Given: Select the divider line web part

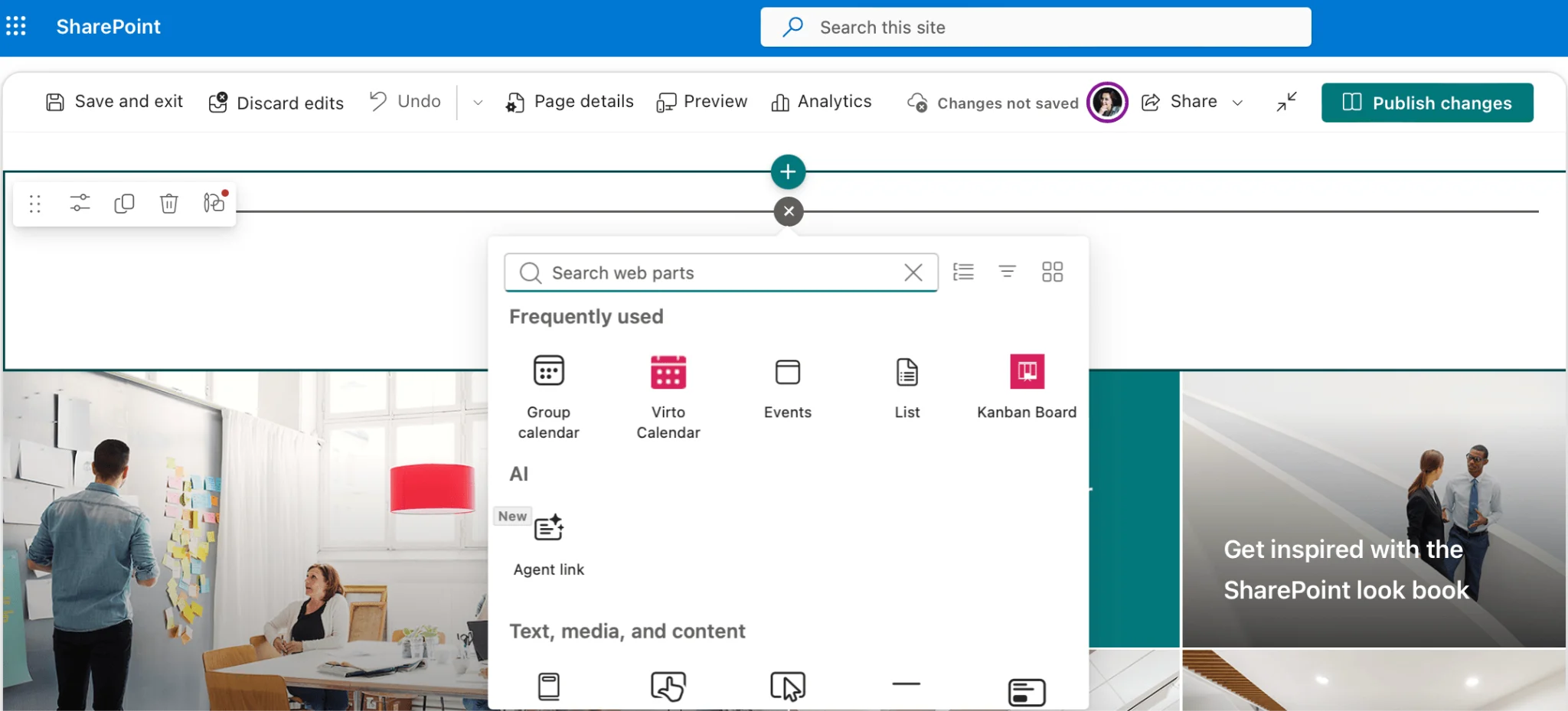Looking at the screenshot, I should tap(906, 684).
